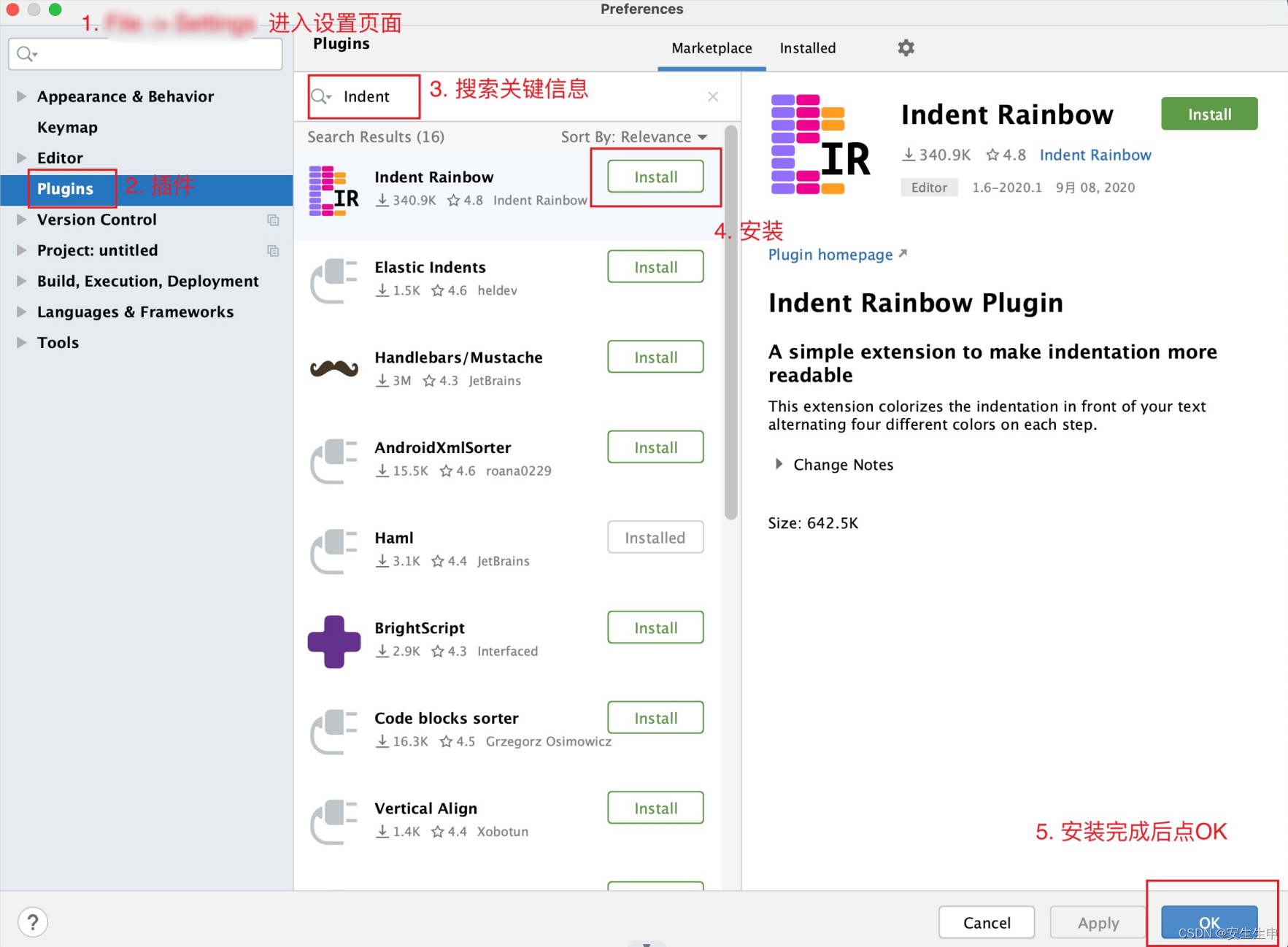Open the Plugin homepage link
Viewport: 1288px width, 947px height.
tap(830, 255)
